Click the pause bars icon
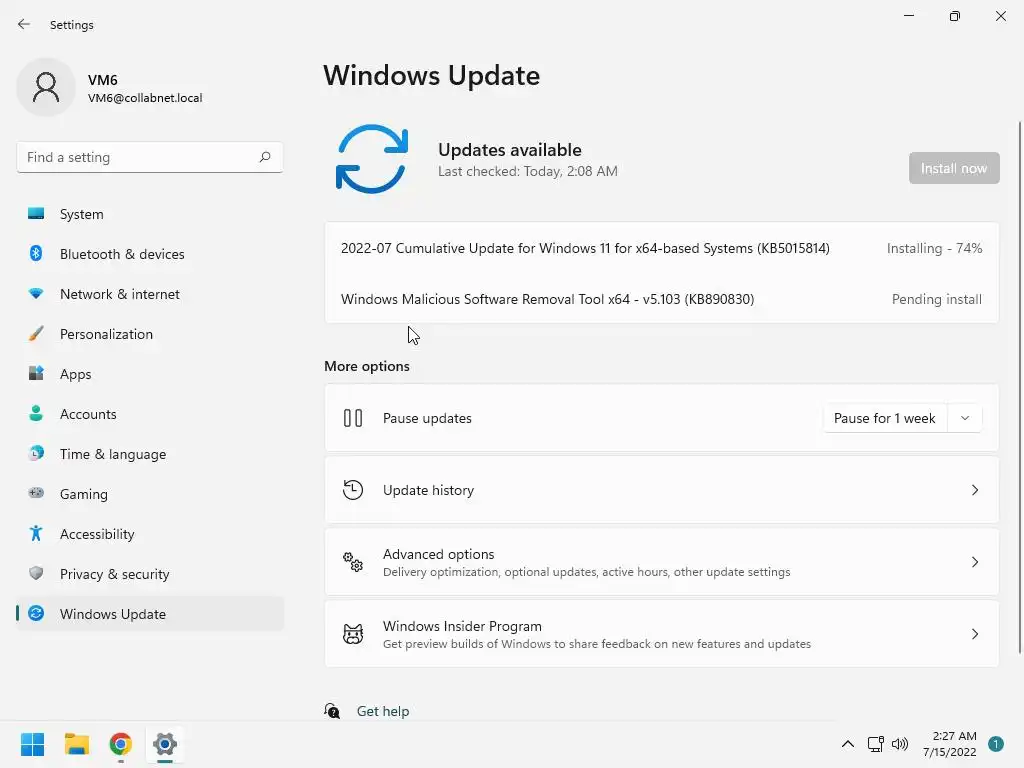The image size is (1024, 768). tap(353, 418)
